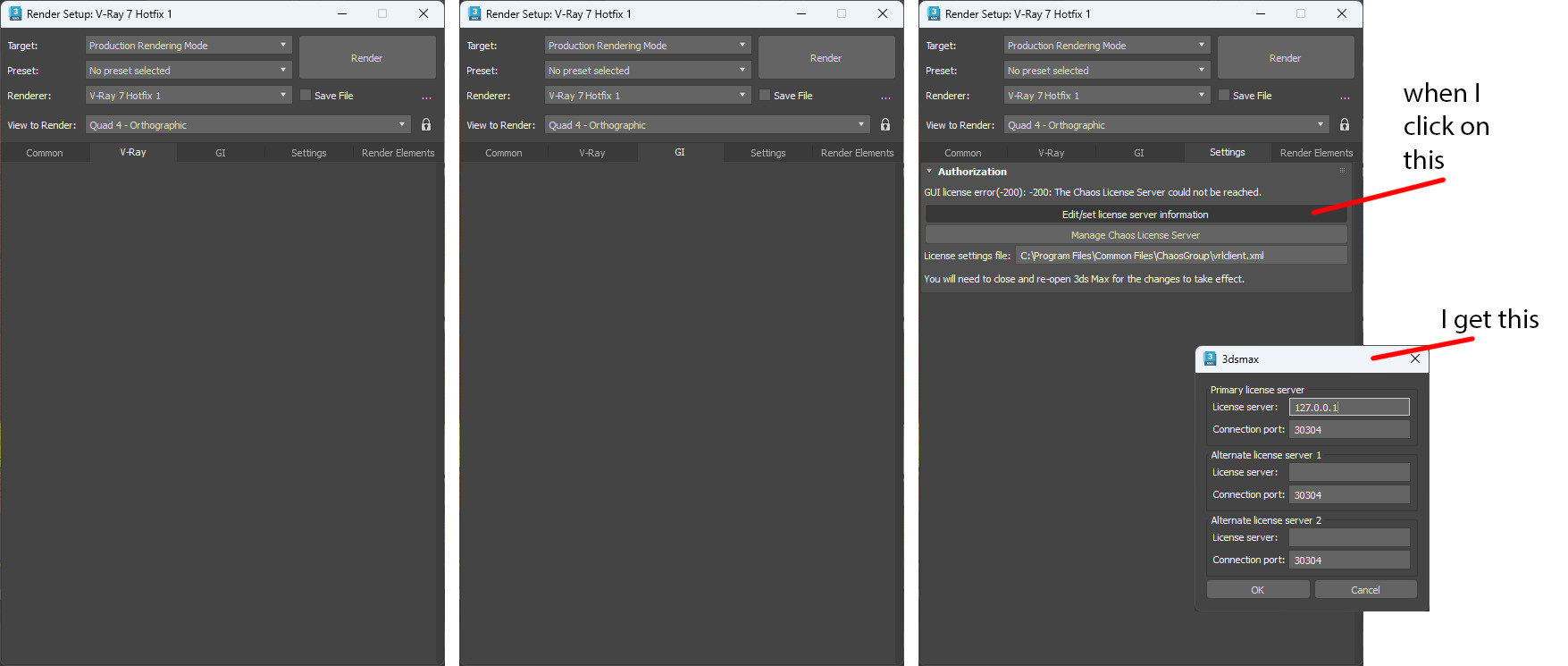Click 3dsmax dialog title bar icon

pyautogui.click(x=1210, y=358)
